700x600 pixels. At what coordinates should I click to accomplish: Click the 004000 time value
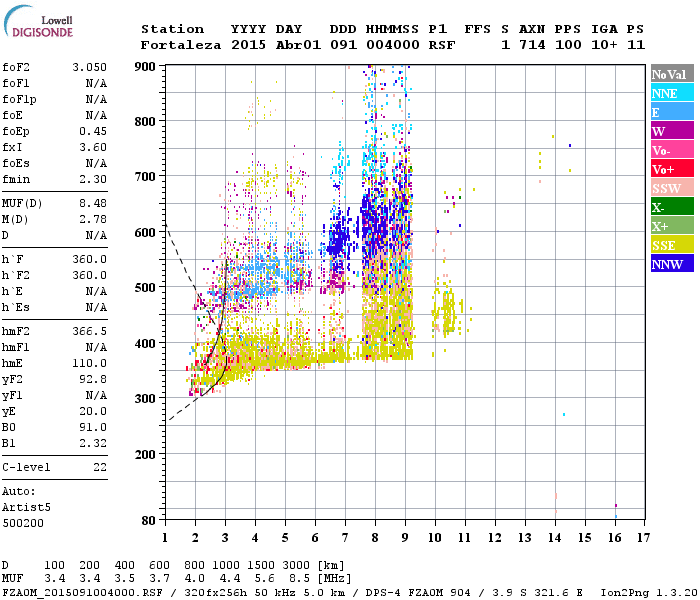point(393,45)
